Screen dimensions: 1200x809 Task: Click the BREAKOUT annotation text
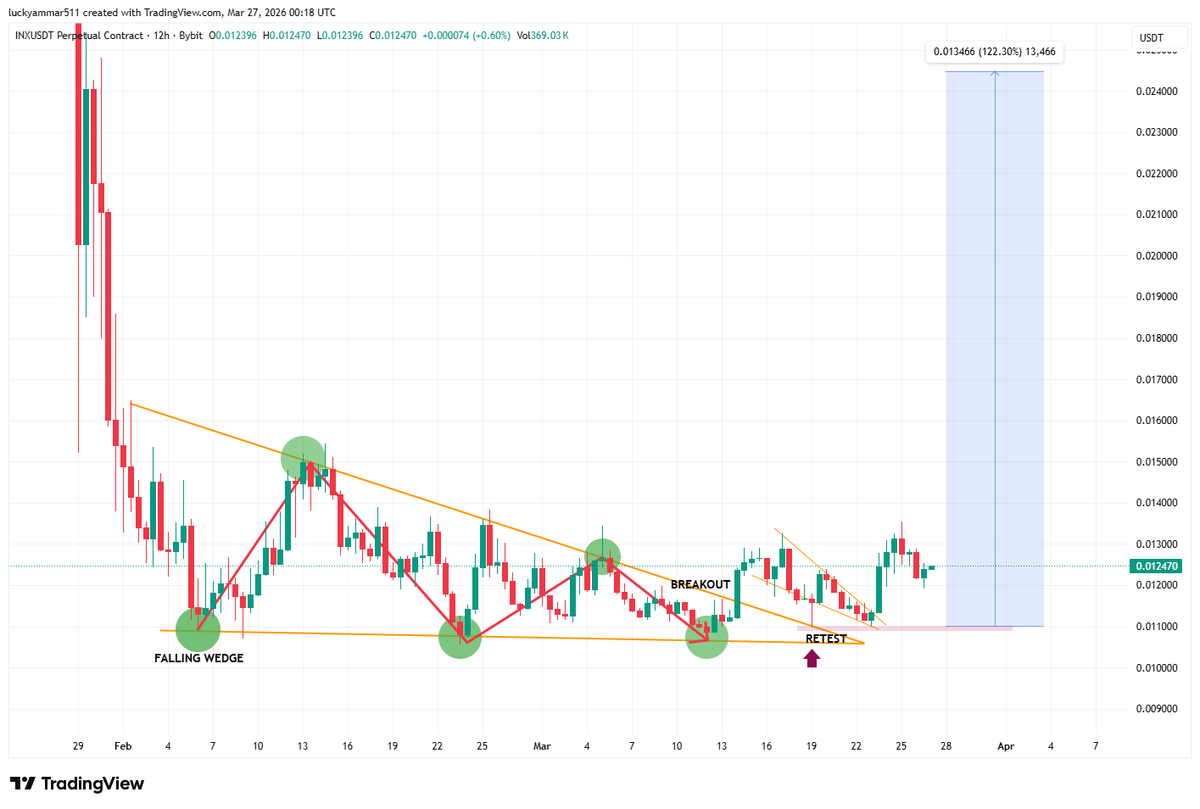[701, 581]
